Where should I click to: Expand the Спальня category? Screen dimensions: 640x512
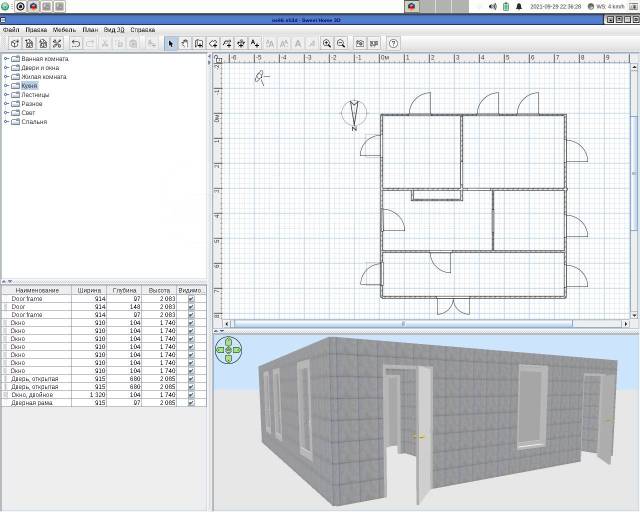6,122
